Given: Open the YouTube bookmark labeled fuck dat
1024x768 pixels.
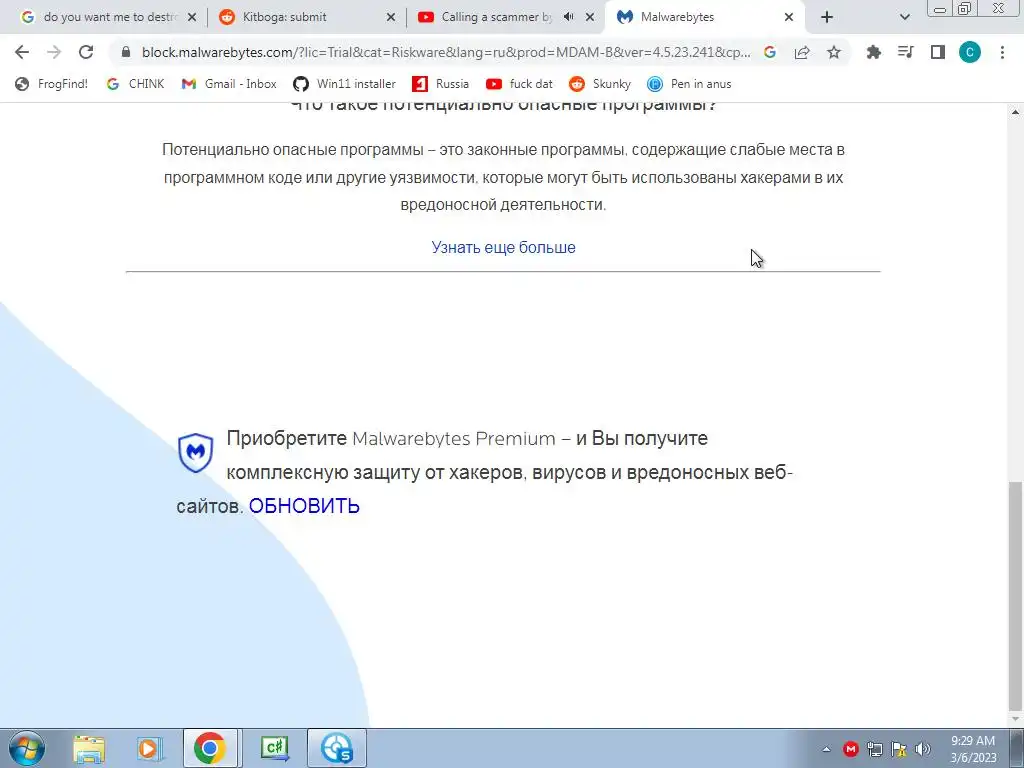Looking at the screenshot, I should point(520,84).
